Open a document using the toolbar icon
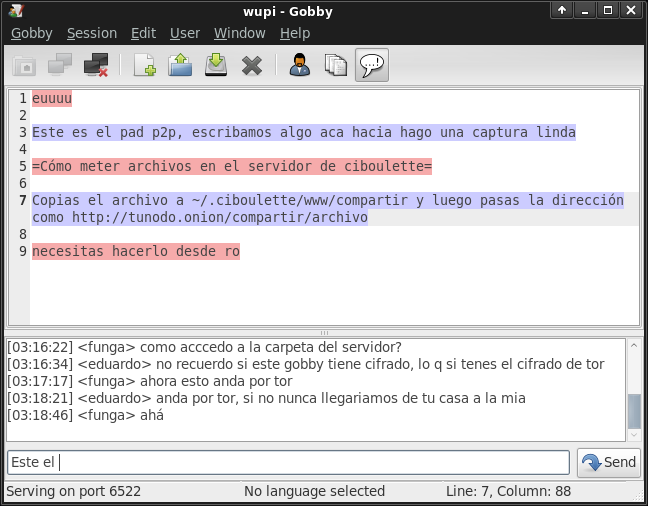The height and width of the screenshot is (506, 648). tap(180, 66)
